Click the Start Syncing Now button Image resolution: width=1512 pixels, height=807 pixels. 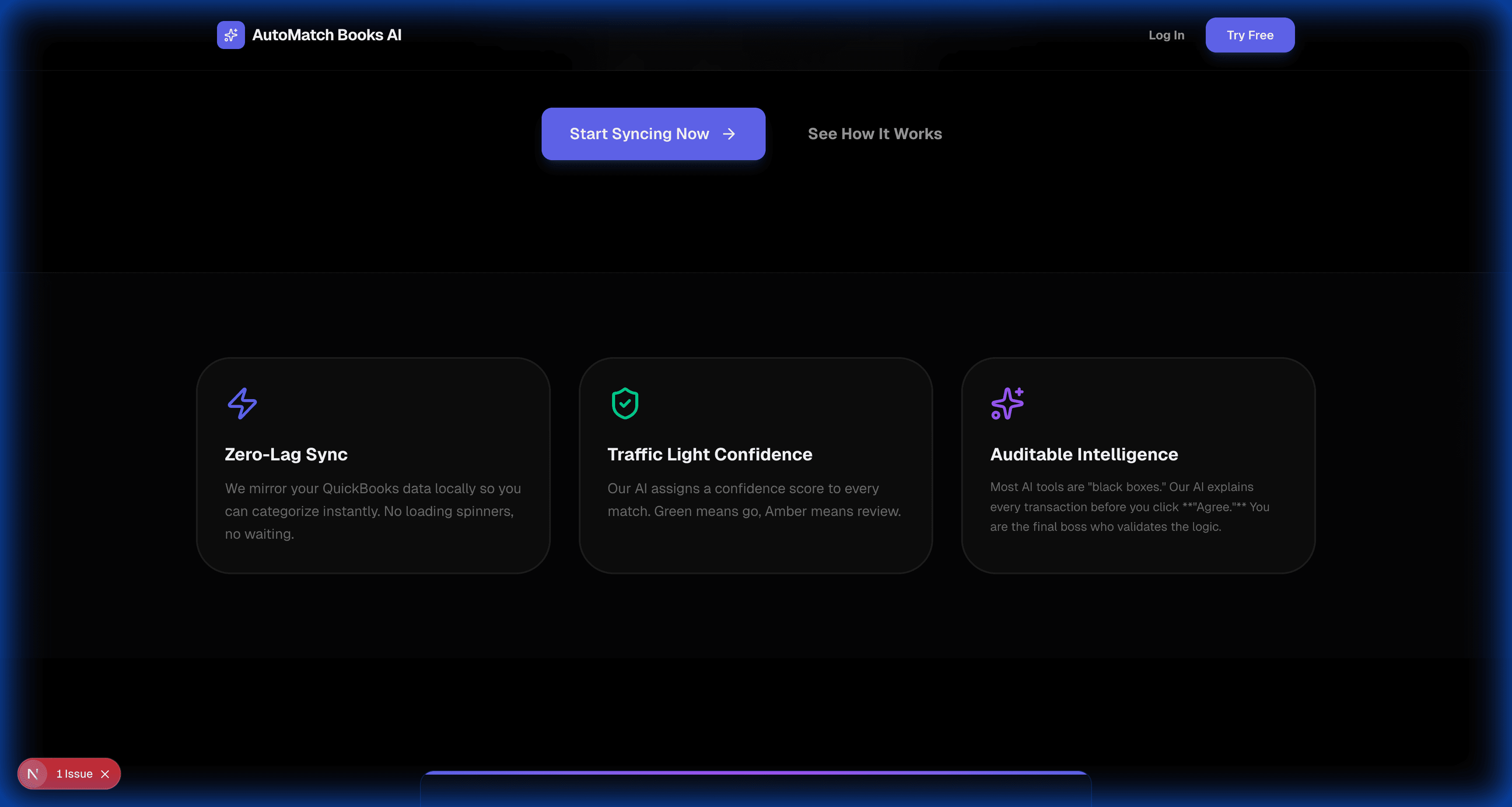(x=639, y=134)
